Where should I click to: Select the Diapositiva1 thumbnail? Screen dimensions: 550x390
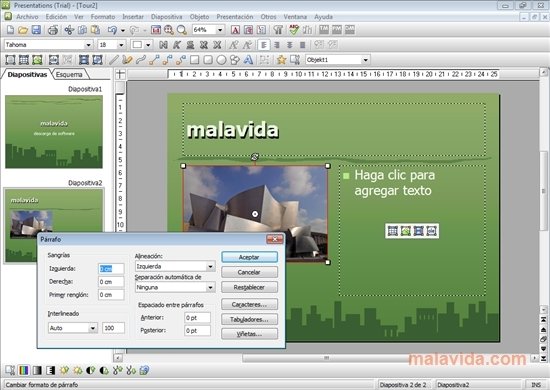[54, 132]
